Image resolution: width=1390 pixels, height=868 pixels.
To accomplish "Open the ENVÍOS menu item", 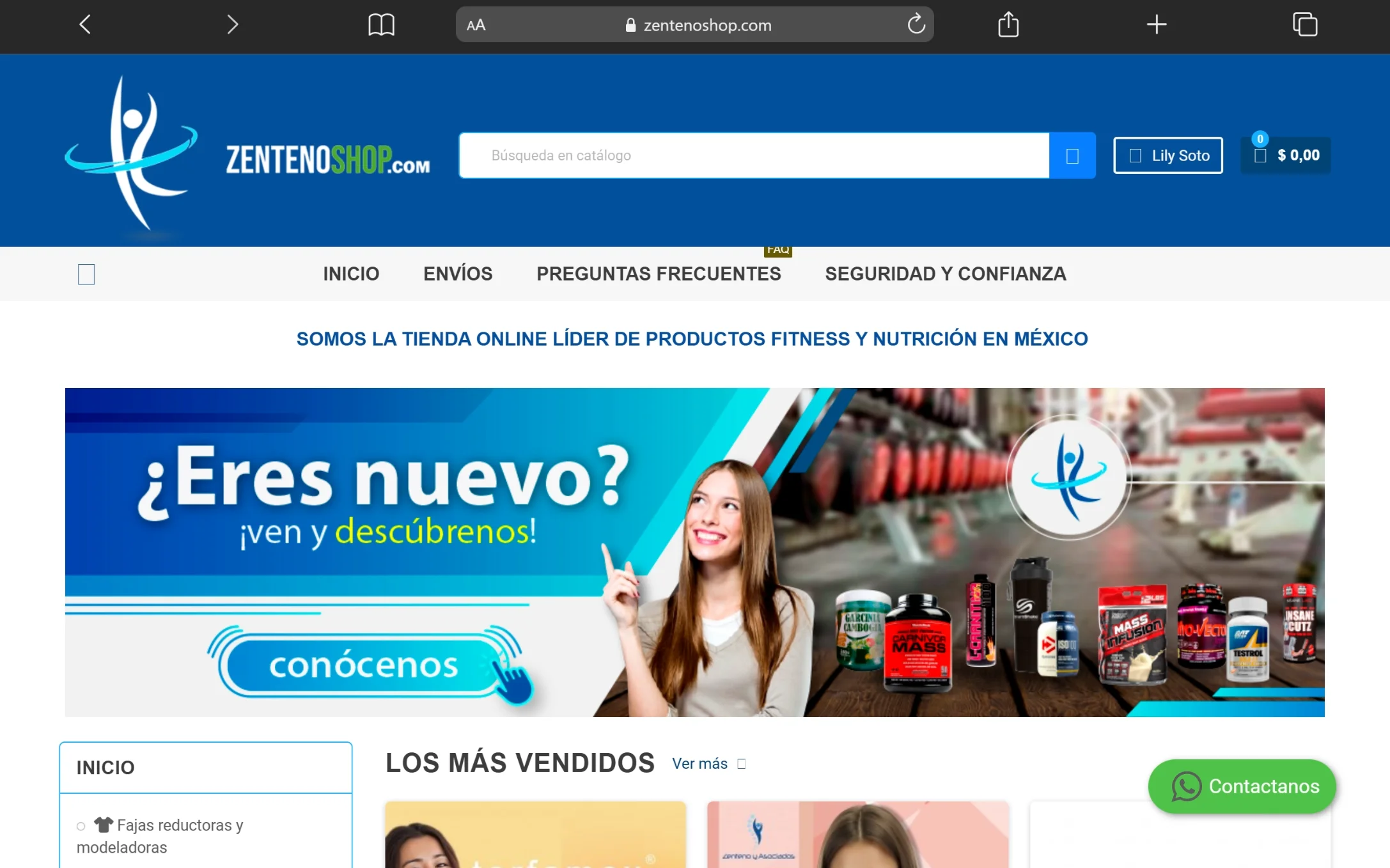I will 458,274.
